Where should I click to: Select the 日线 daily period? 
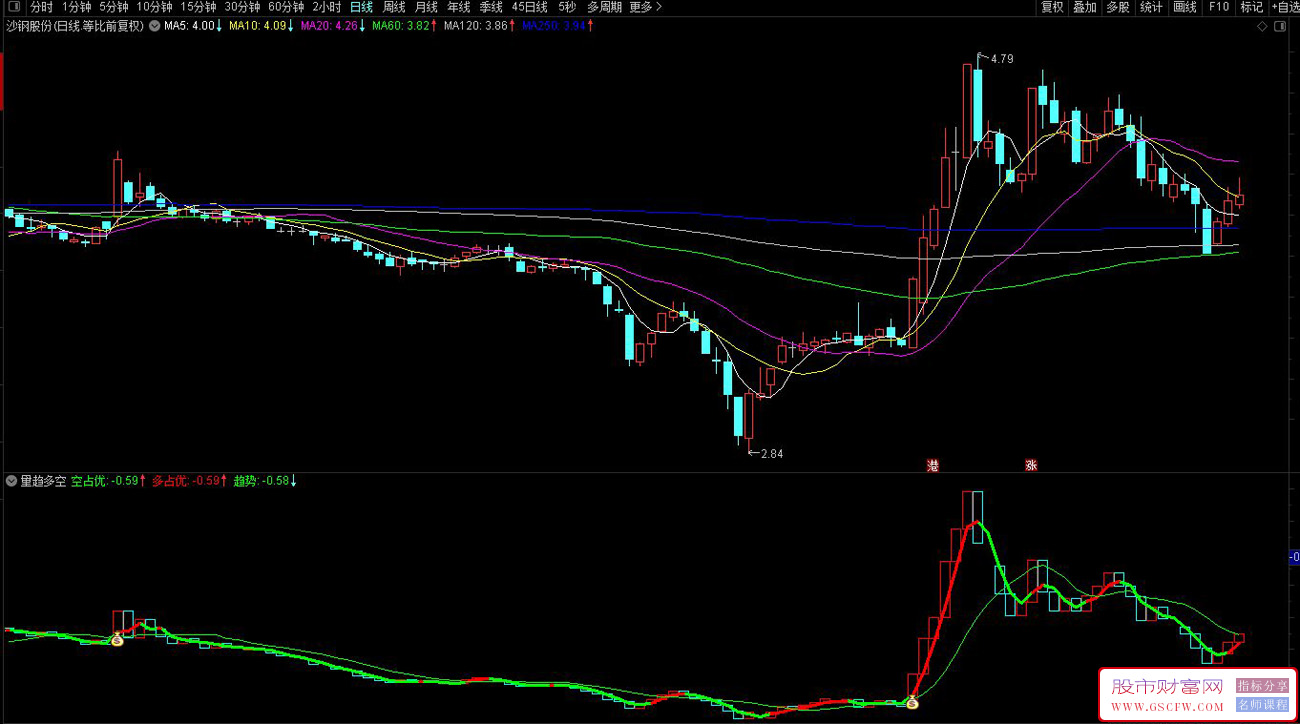point(361,7)
